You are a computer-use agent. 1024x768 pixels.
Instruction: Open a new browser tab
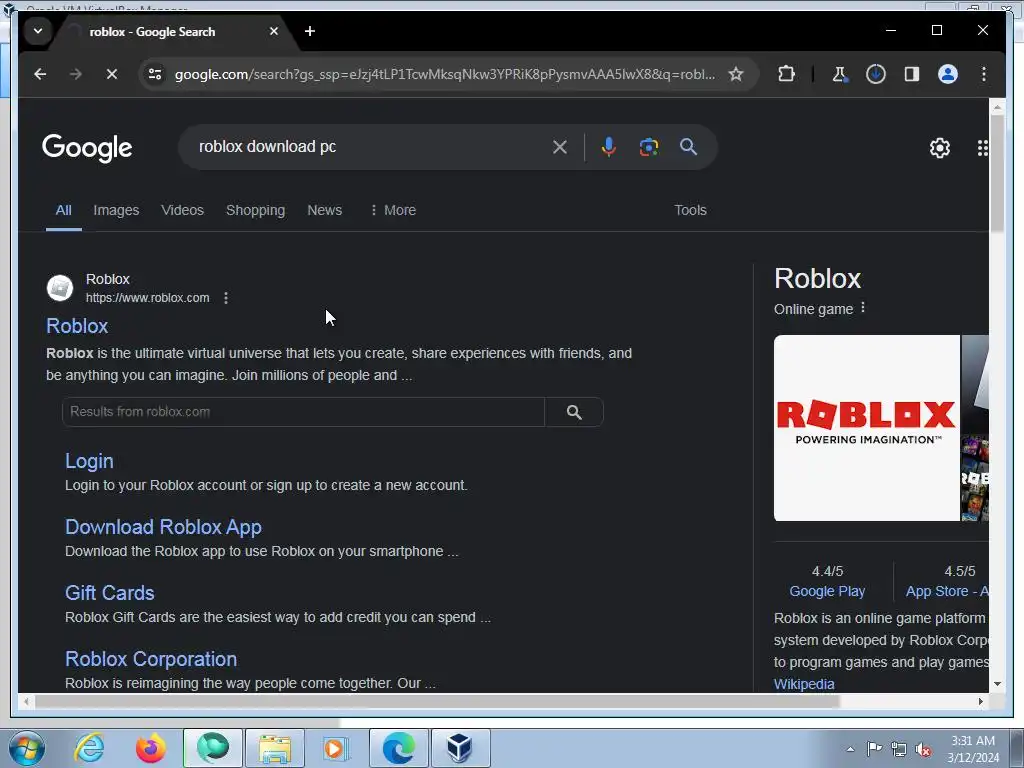click(310, 31)
